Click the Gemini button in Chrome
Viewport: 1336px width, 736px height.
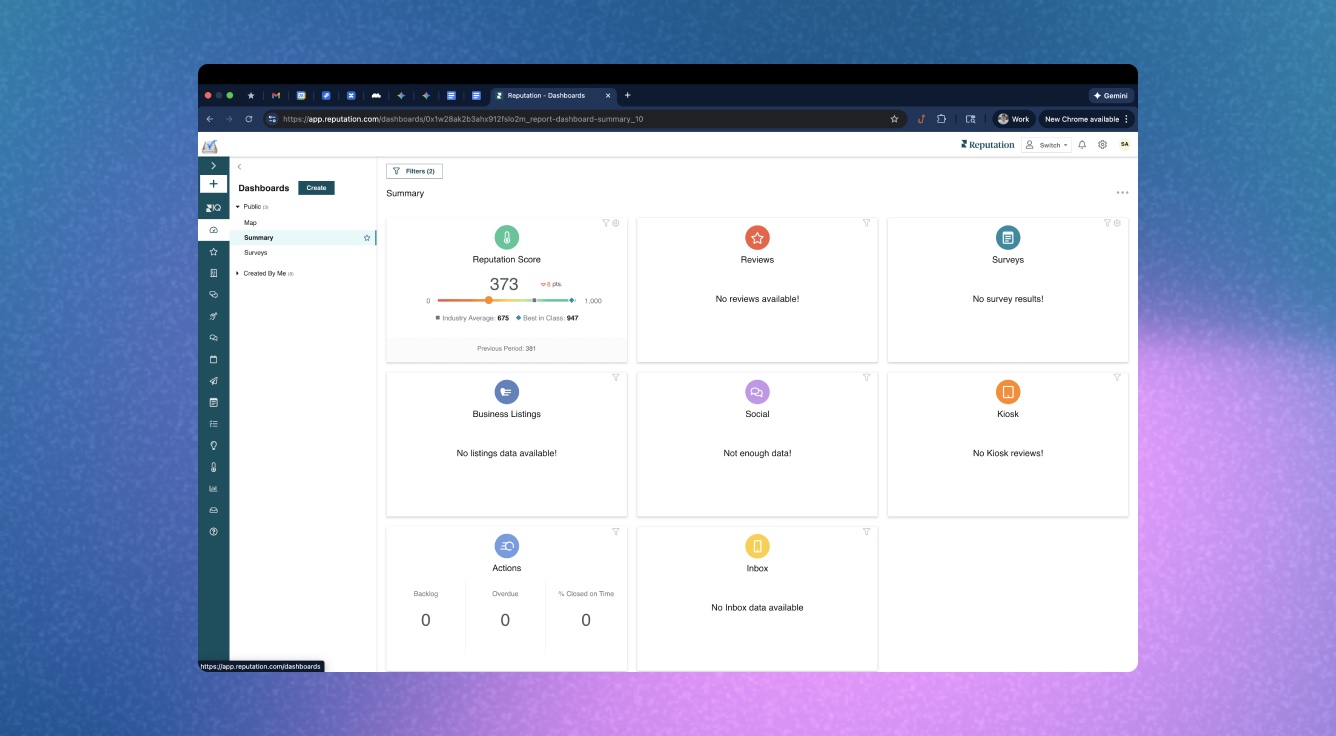click(x=1111, y=96)
